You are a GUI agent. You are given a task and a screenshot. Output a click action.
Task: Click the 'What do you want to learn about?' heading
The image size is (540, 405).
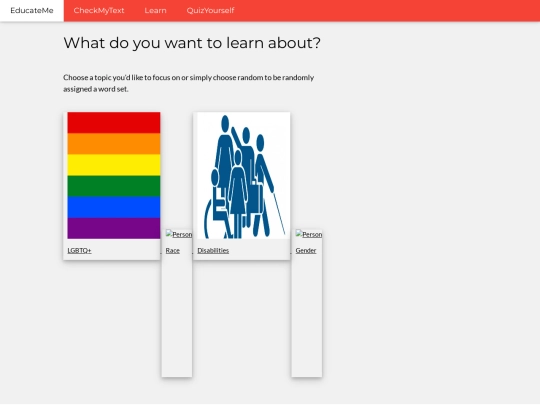point(192,43)
